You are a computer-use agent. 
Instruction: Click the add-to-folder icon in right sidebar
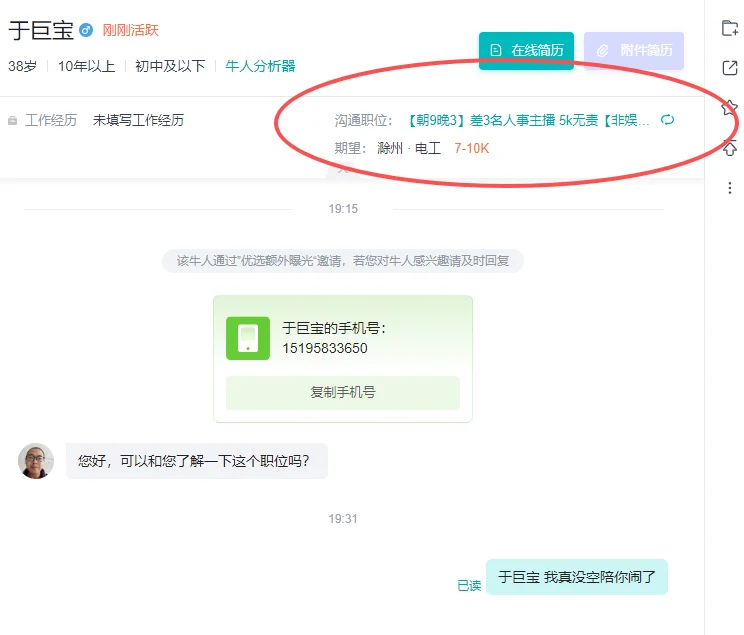click(x=730, y=28)
